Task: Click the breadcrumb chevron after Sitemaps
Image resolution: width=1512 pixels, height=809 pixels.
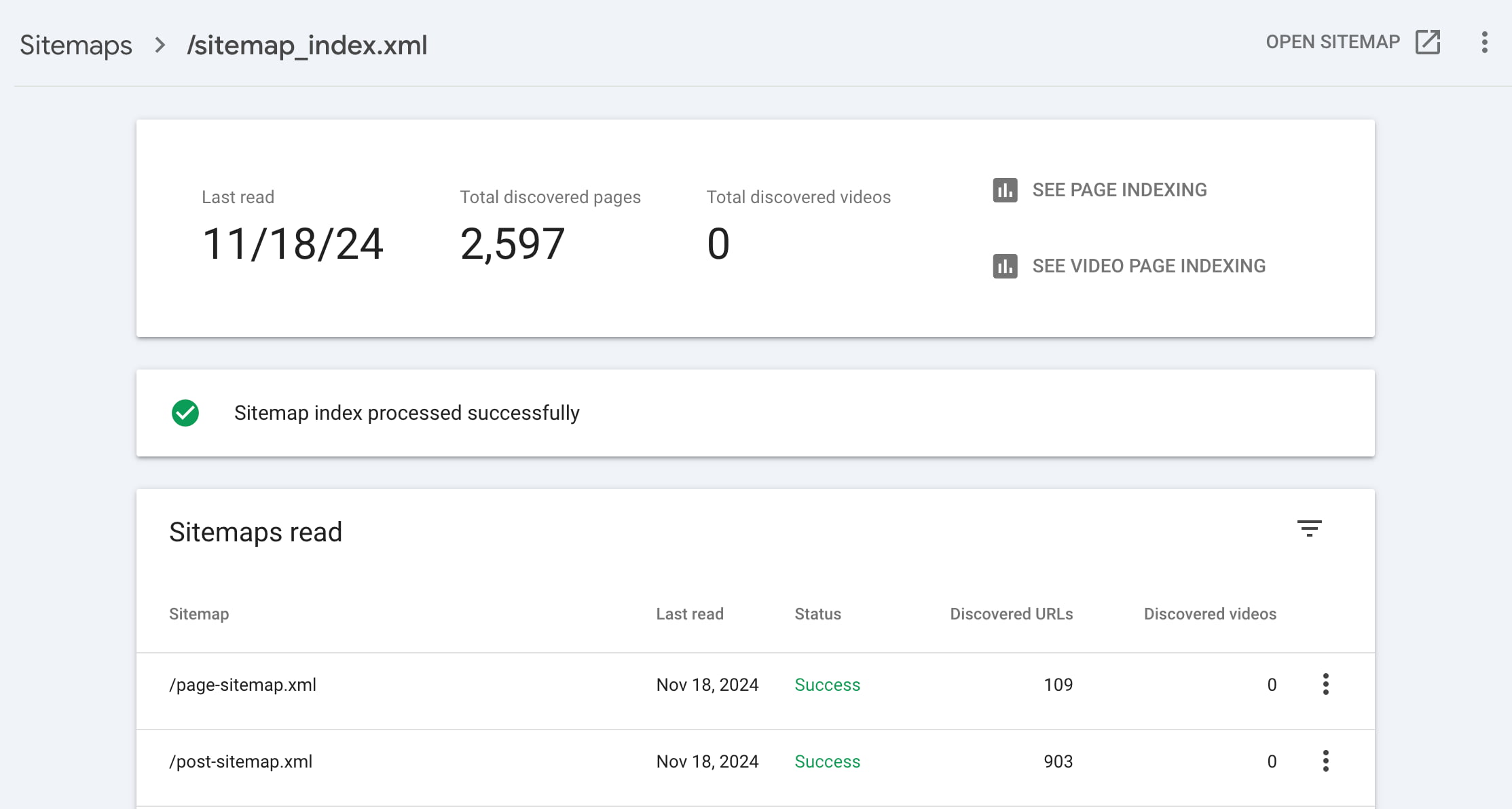Action: (x=160, y=46)
